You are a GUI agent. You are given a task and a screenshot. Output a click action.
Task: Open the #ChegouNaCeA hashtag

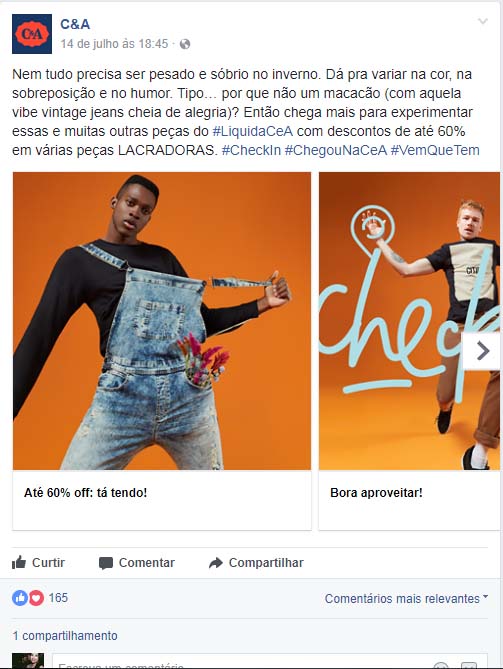point(336,150)
